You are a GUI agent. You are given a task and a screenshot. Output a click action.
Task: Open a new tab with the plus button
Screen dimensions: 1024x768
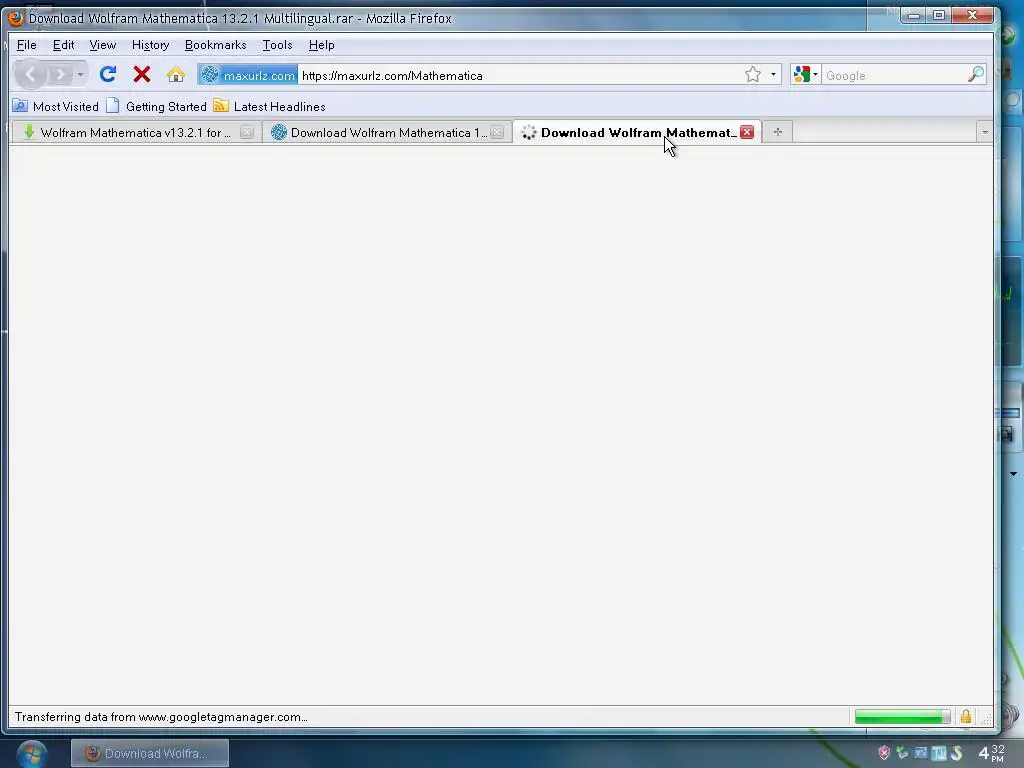(777, 132)
